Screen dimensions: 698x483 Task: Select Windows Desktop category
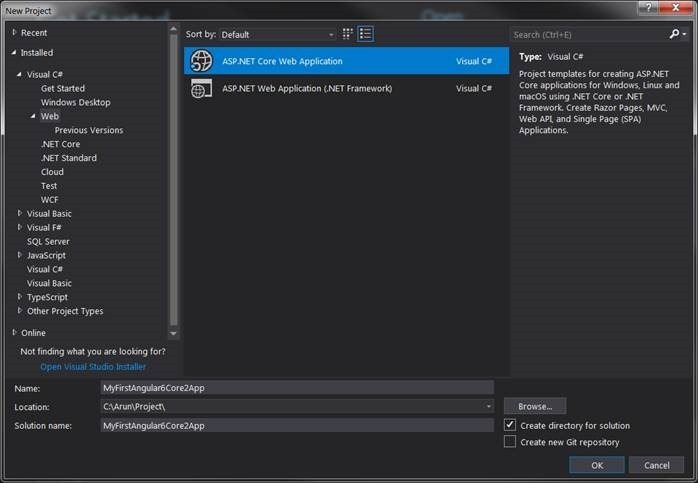(x=75, y=102)
